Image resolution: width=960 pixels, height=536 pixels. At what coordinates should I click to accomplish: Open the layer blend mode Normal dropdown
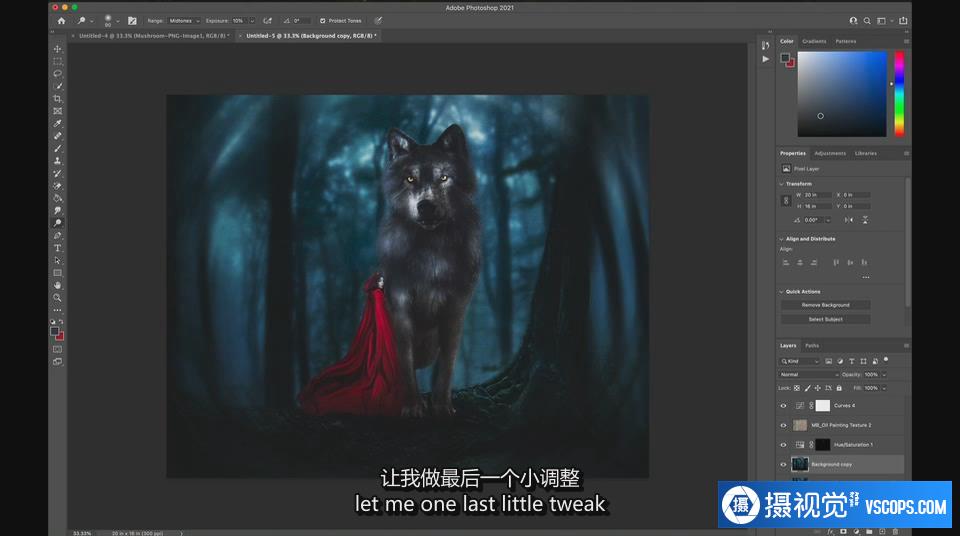[x=809, y=374]
